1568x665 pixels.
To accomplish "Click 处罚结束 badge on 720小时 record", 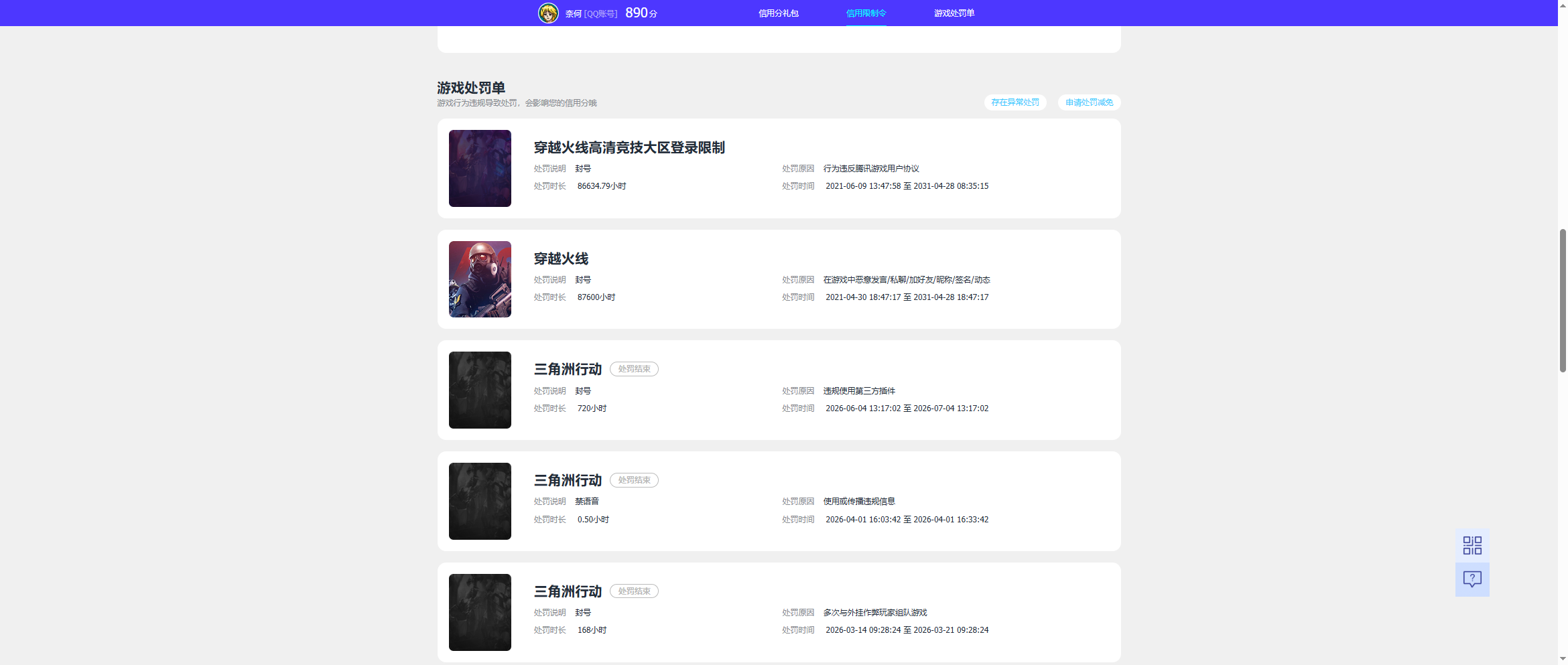I will [634, 369].
